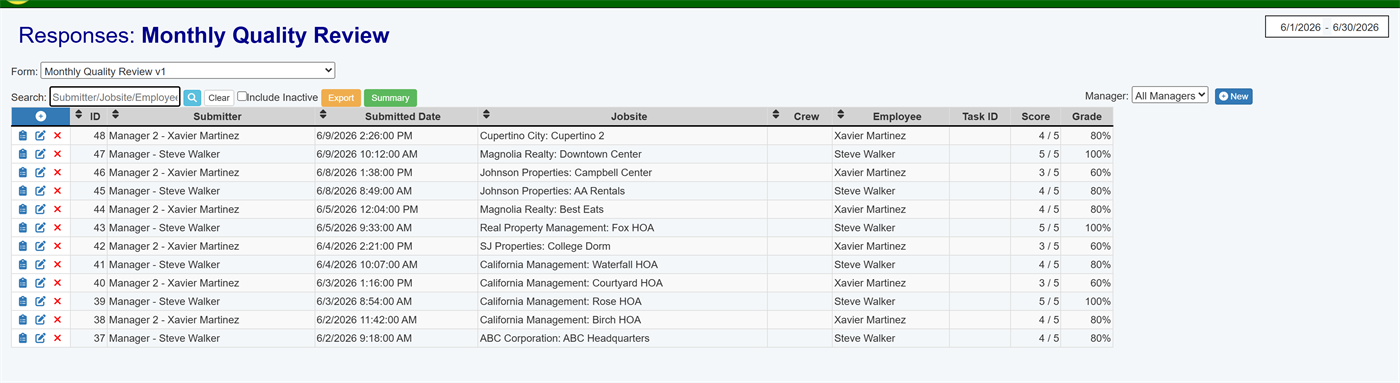Click jobsite California Management: Waterfall HOA
The image size is (1400, 383).
tap(570, 265)
